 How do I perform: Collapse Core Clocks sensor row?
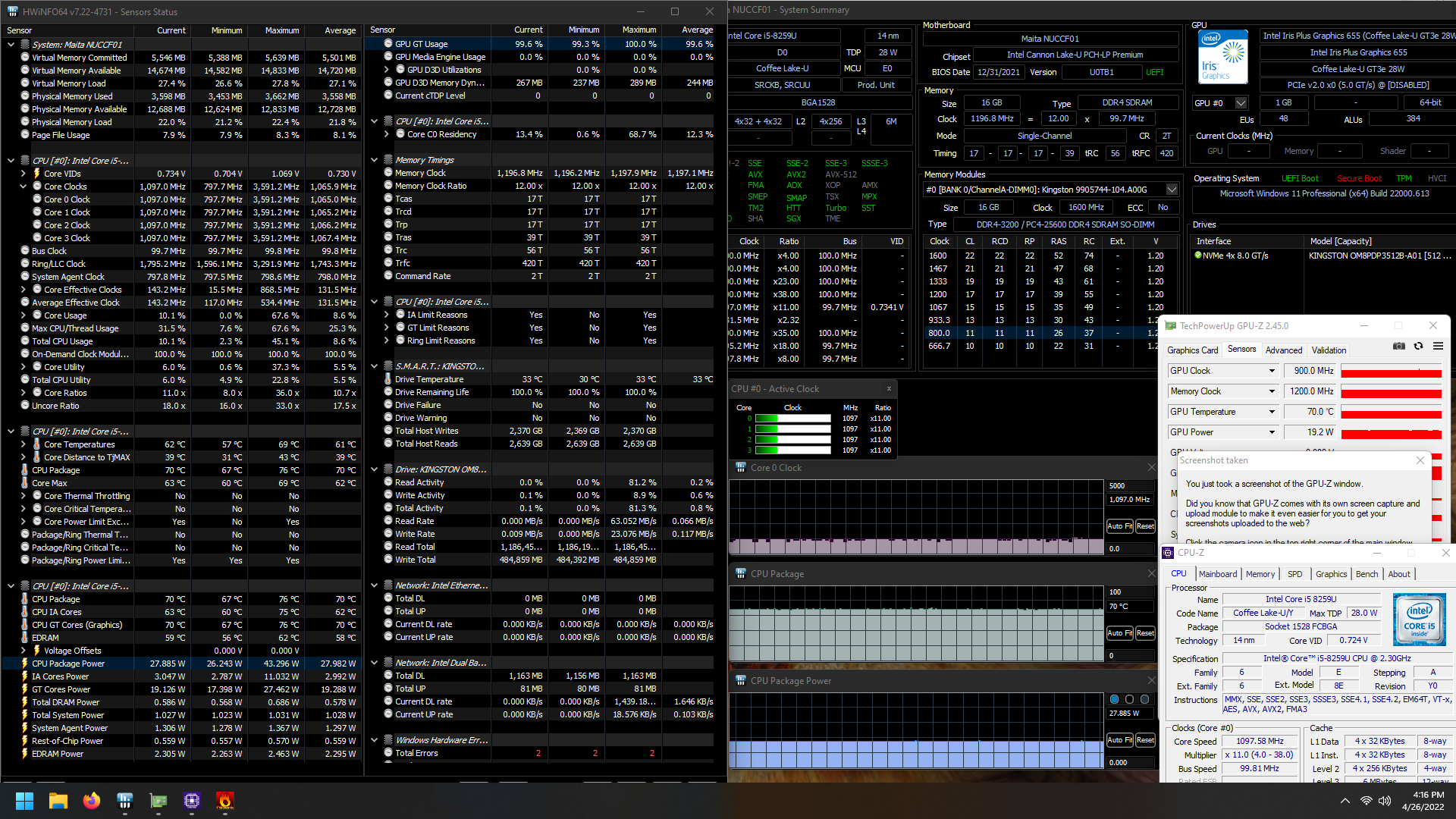pyautogui.click(x=24, y=187)
